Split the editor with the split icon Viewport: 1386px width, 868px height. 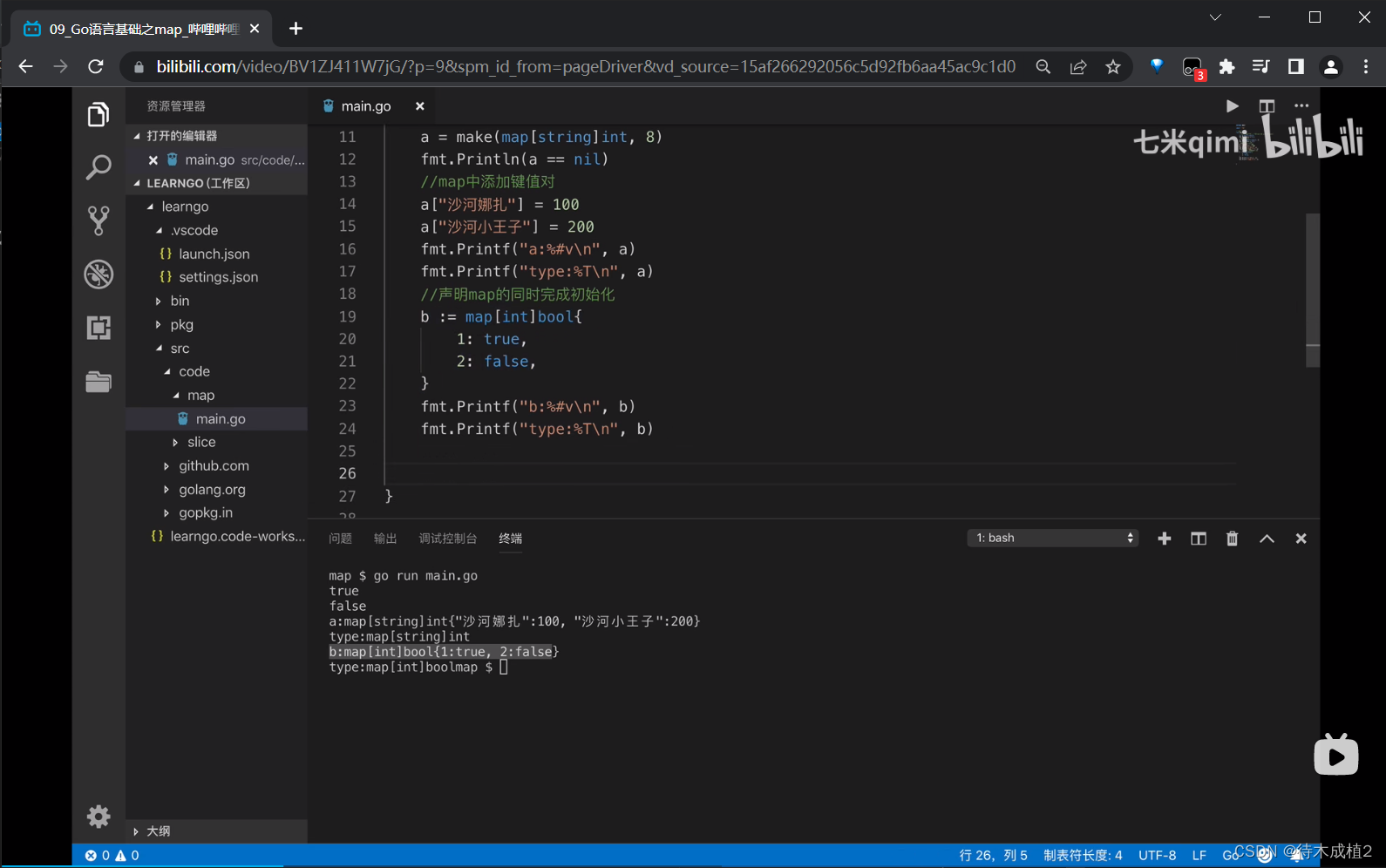tap(1267, 106)
